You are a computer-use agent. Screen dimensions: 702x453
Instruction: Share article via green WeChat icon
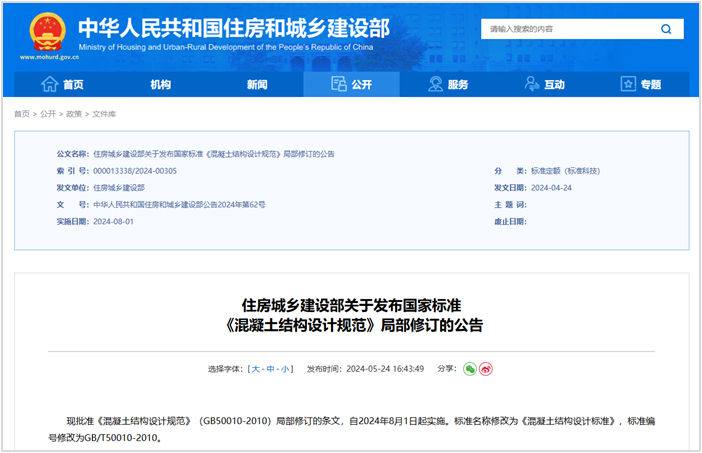[470, 369]
